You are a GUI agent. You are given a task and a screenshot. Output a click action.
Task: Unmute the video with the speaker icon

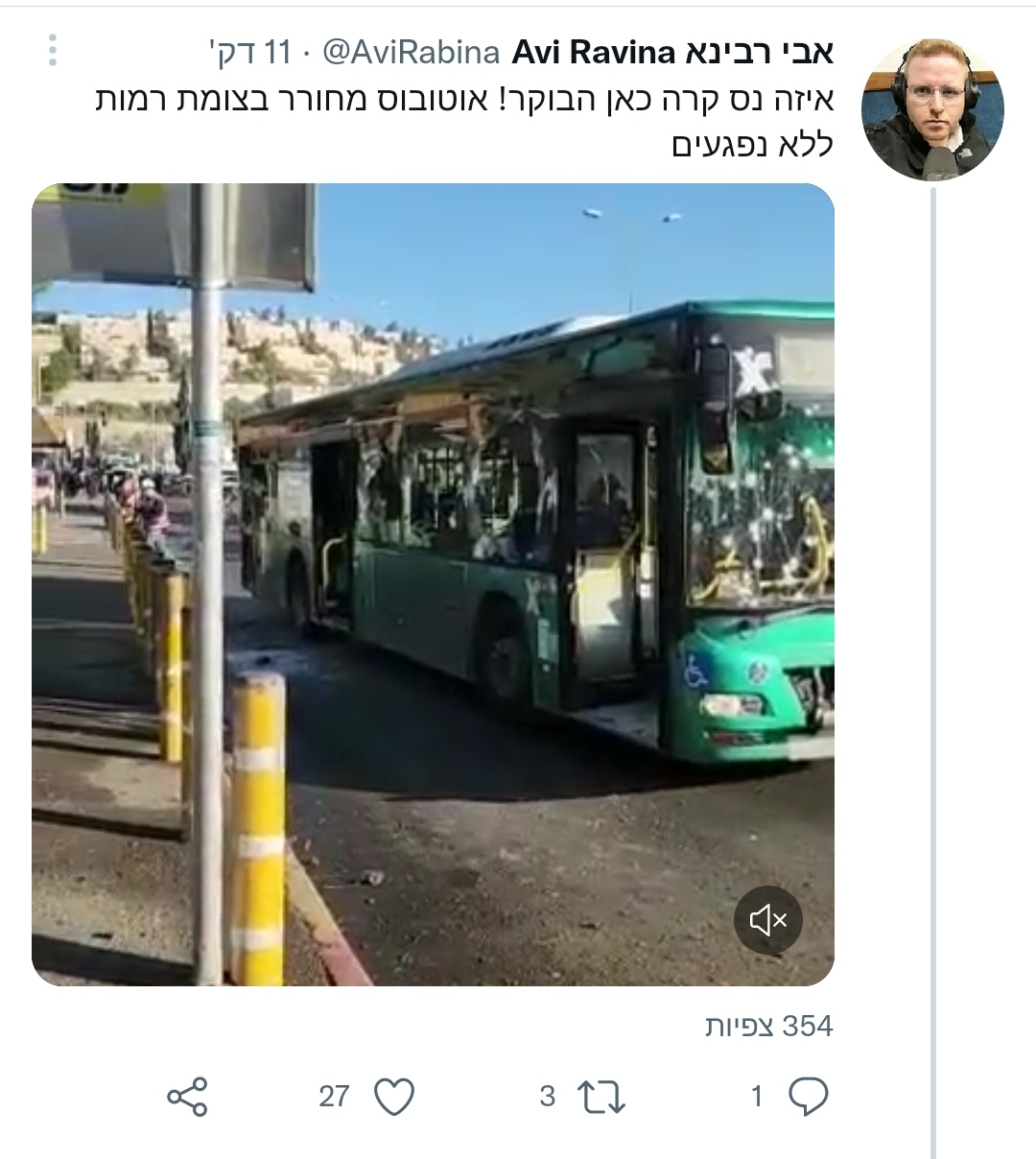coord(768,921)
